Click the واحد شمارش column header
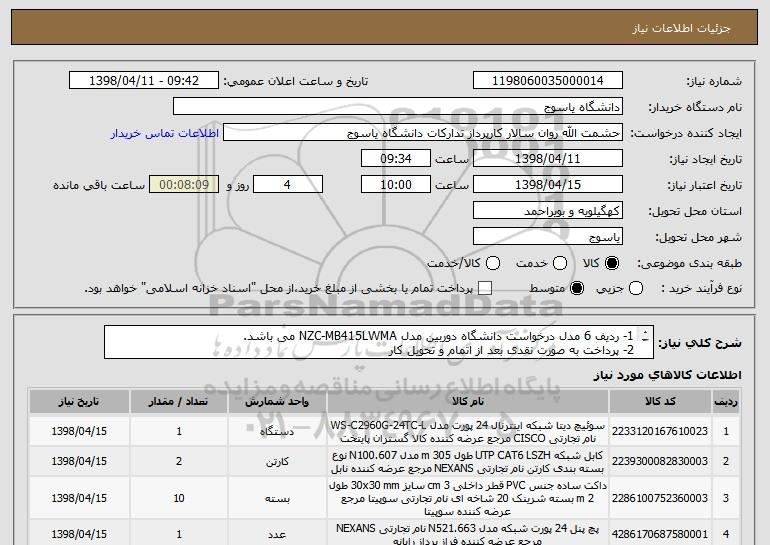 point(277,402)
